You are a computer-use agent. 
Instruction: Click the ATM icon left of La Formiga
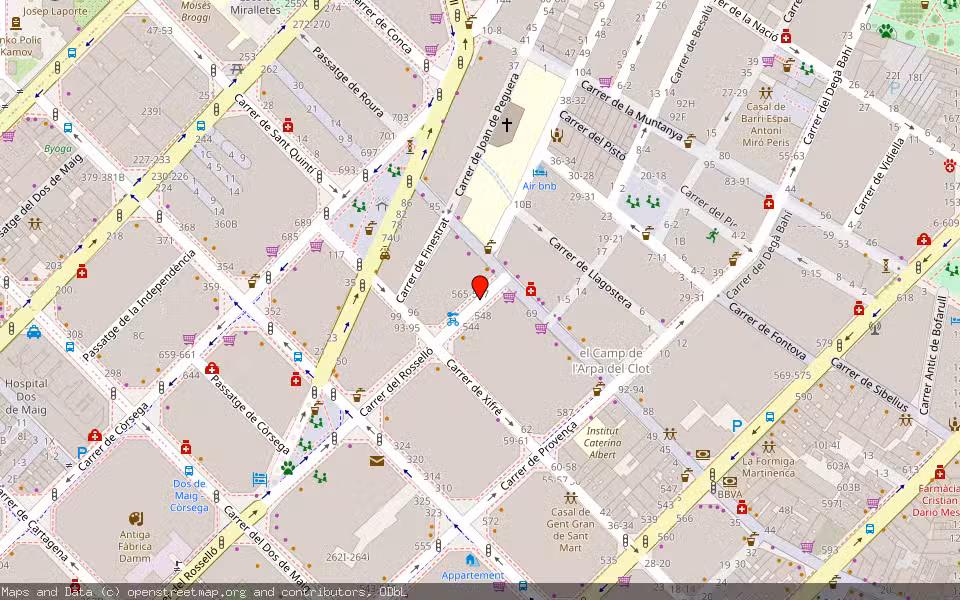(703, 454)
